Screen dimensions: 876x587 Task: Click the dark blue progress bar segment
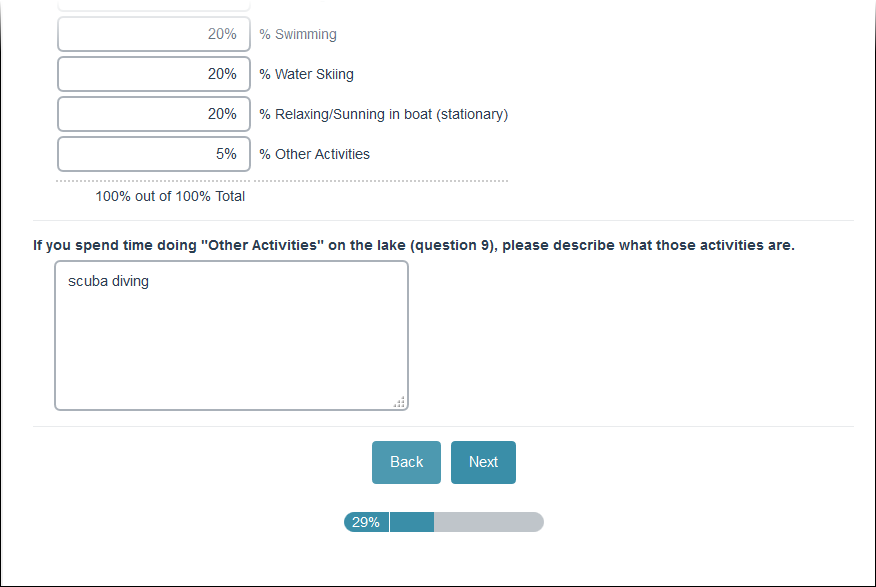pyautogui.click(x=412, y=522)
